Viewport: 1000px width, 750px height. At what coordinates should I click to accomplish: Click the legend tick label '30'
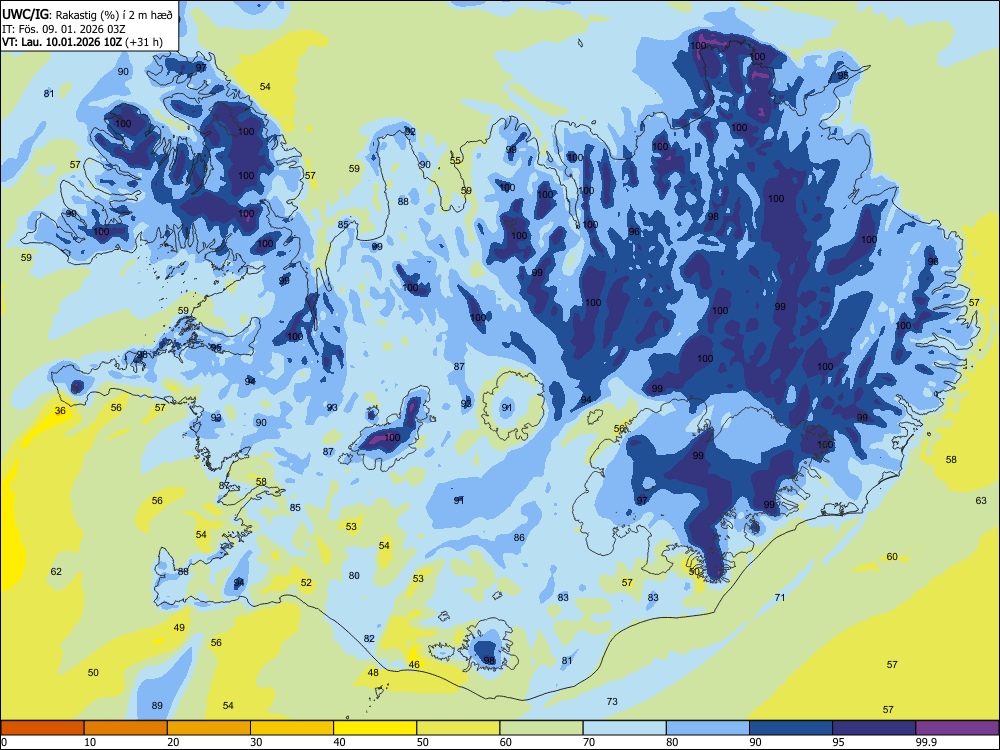256,742
